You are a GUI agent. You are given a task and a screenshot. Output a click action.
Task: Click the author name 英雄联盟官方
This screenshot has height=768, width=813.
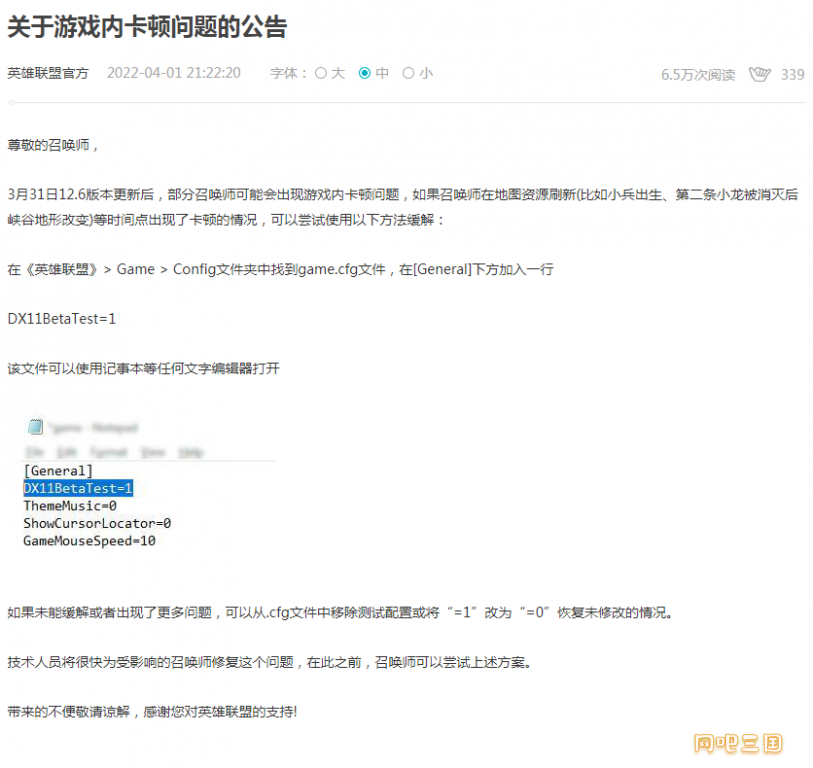coord(48,73)
